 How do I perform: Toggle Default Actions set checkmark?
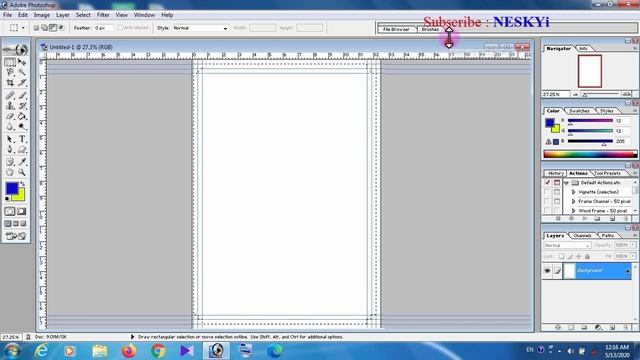547,182
